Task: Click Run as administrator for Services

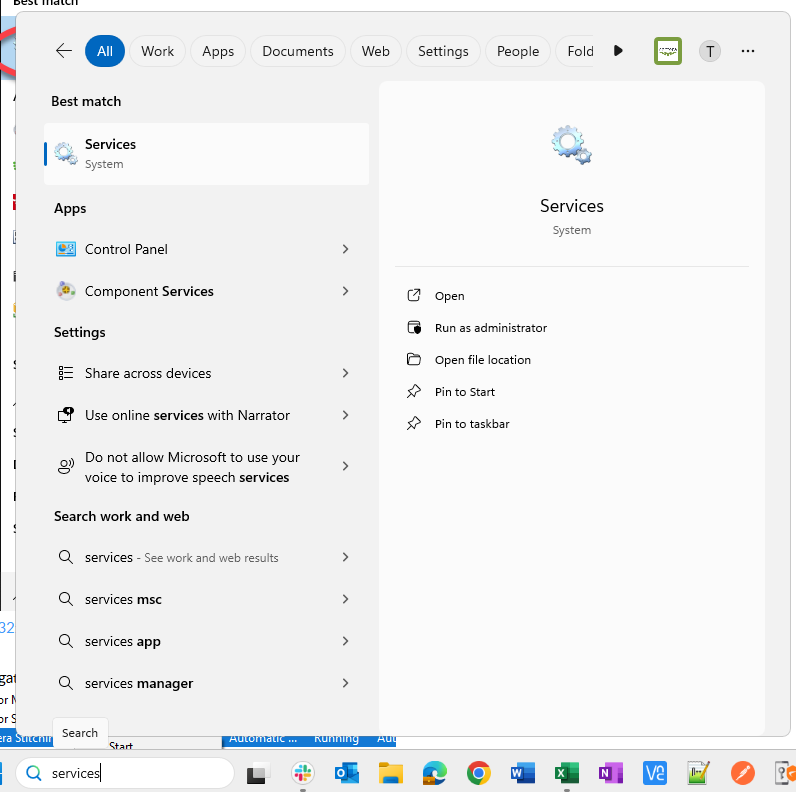Action: (490, 328)
